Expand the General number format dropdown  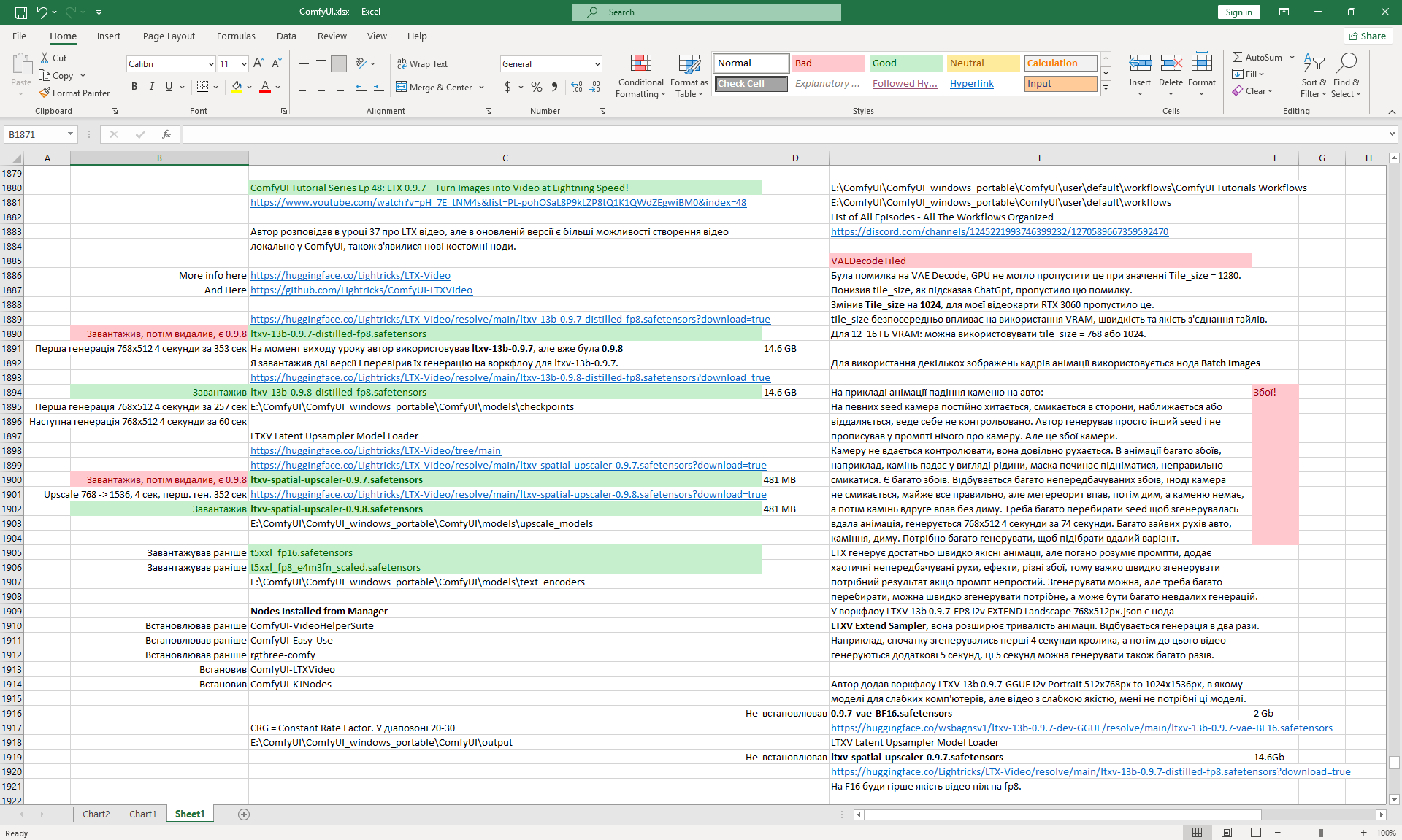597,64
